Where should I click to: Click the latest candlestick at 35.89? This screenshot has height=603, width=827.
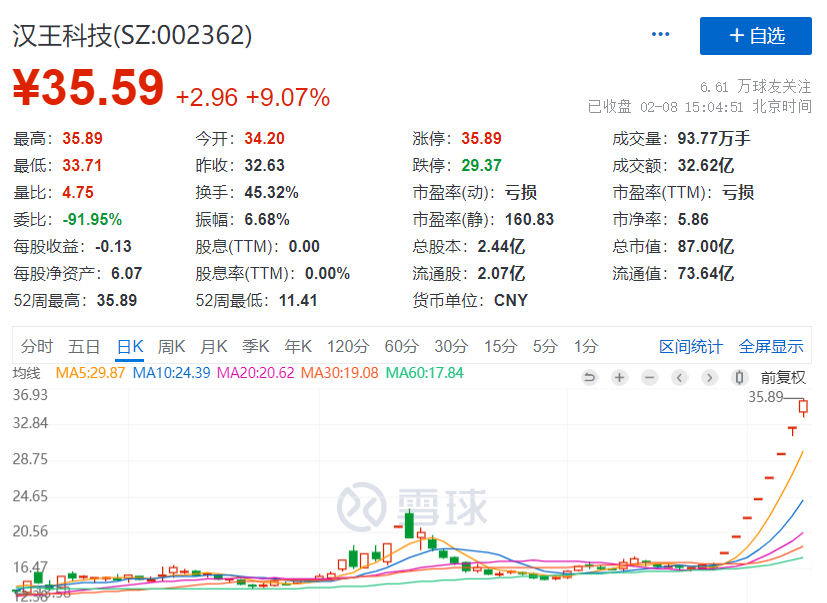pyautogui.click(x=804, y=406)
